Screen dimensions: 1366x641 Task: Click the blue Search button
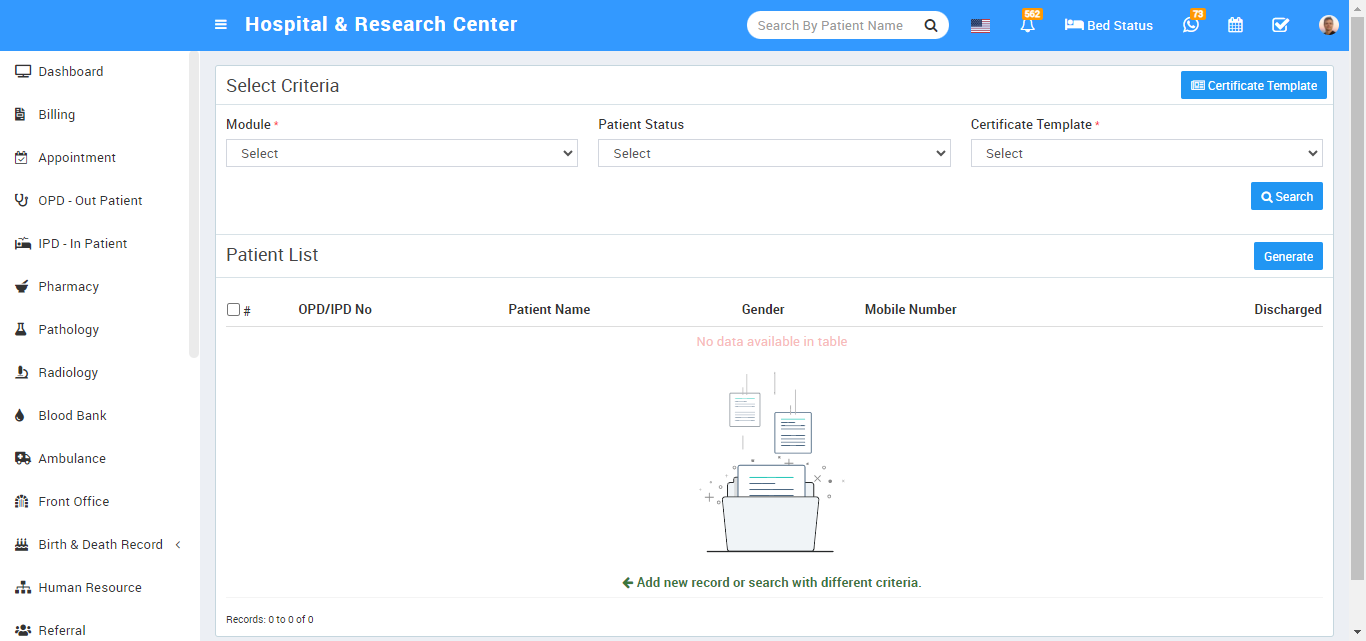tap(1286, 197)
